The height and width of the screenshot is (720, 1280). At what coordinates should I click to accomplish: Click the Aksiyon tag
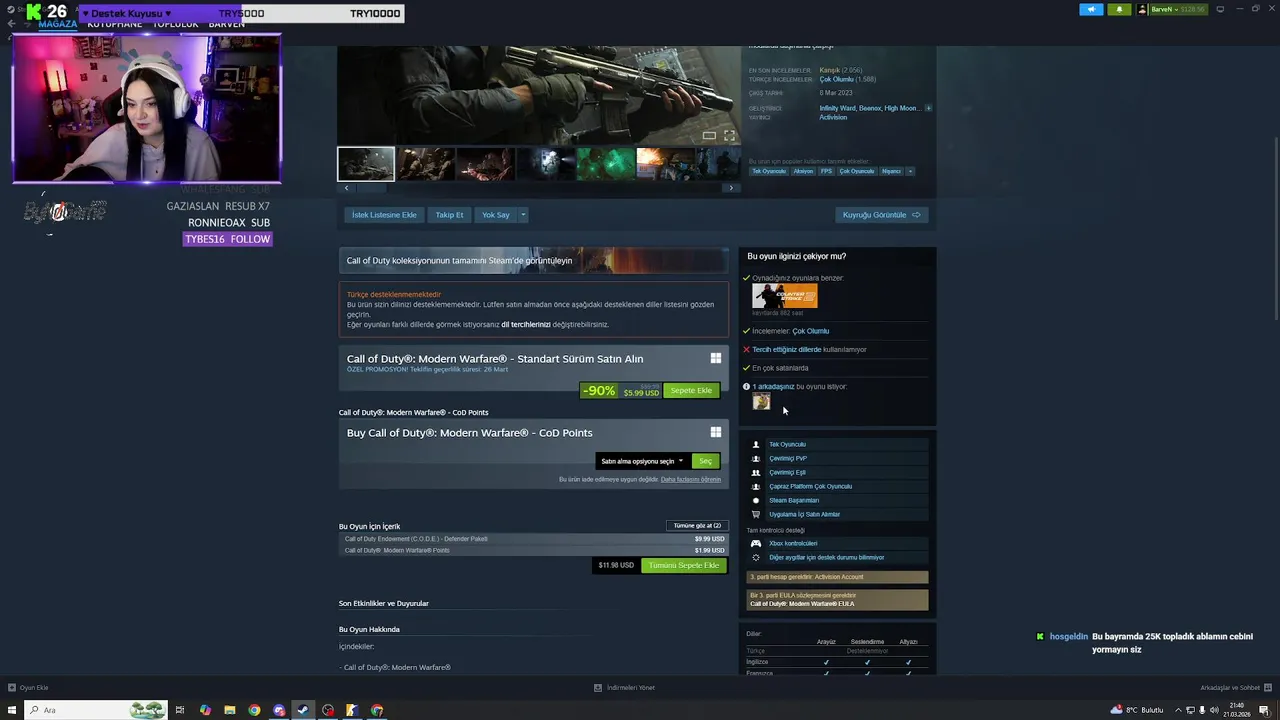pos(803,171)
